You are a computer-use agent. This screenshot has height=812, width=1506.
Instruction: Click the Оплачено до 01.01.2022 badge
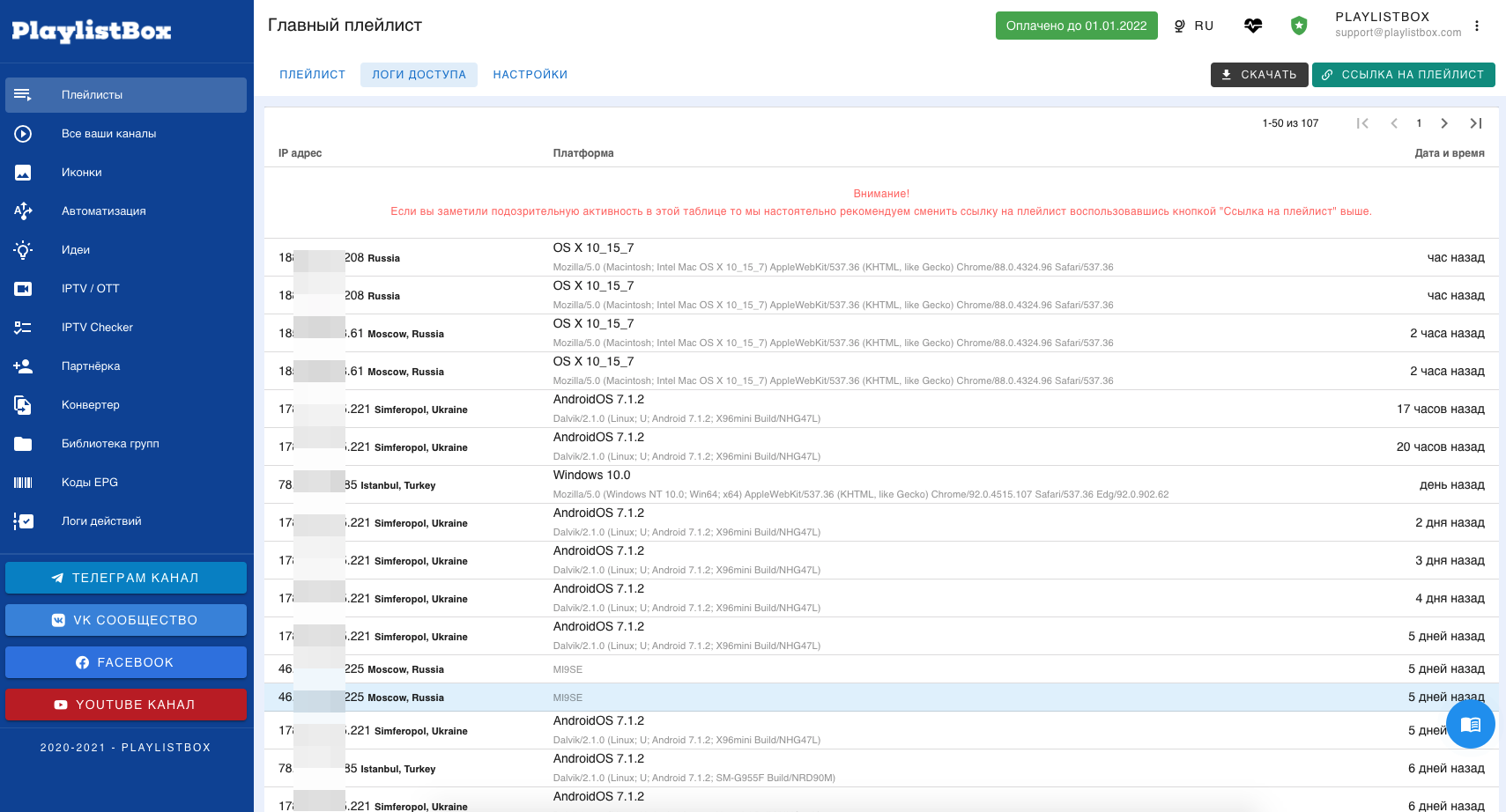point(1077,26)
